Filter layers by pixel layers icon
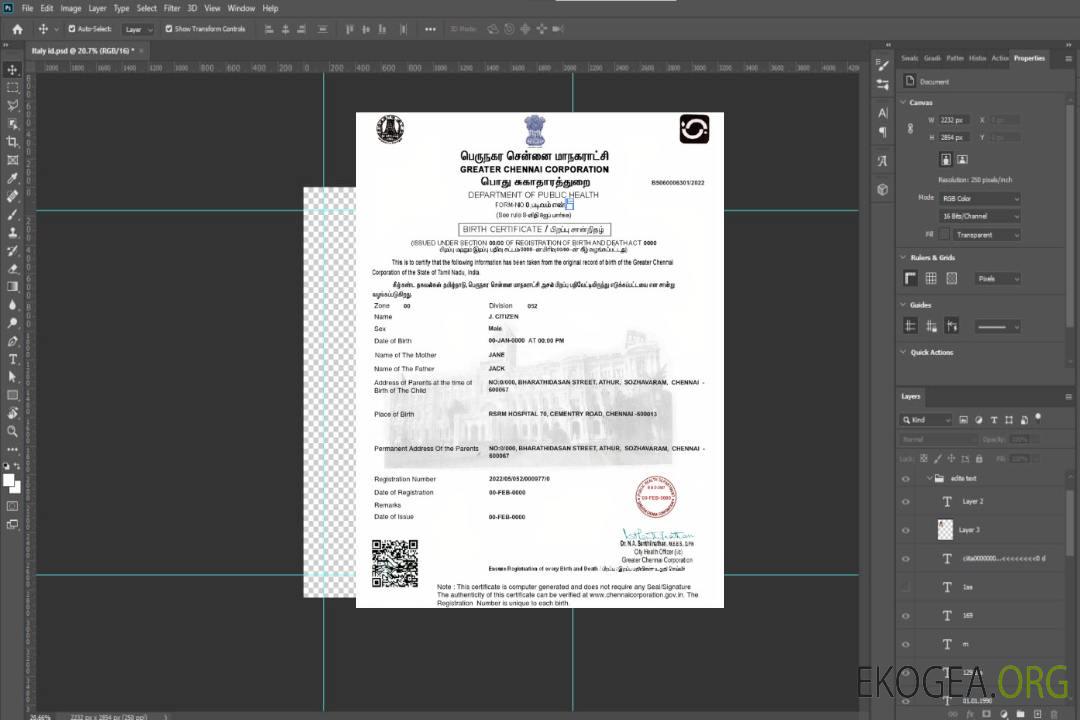The width and height of the screenshot is (1080, 720). (x=963, y=420)
